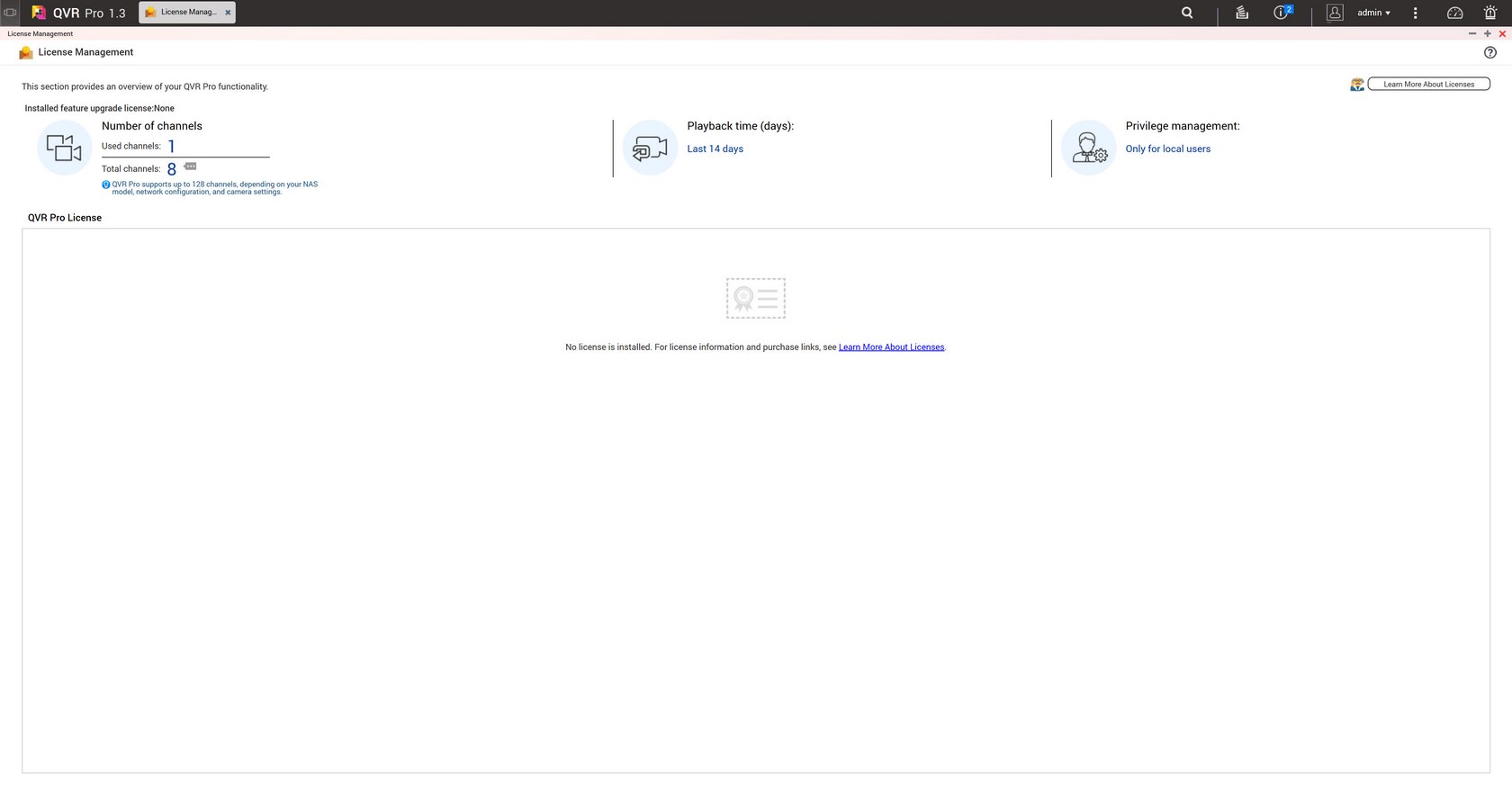Maximize the License Management window
This screenshot has width=1512, height=793.
pos(1487,33)
